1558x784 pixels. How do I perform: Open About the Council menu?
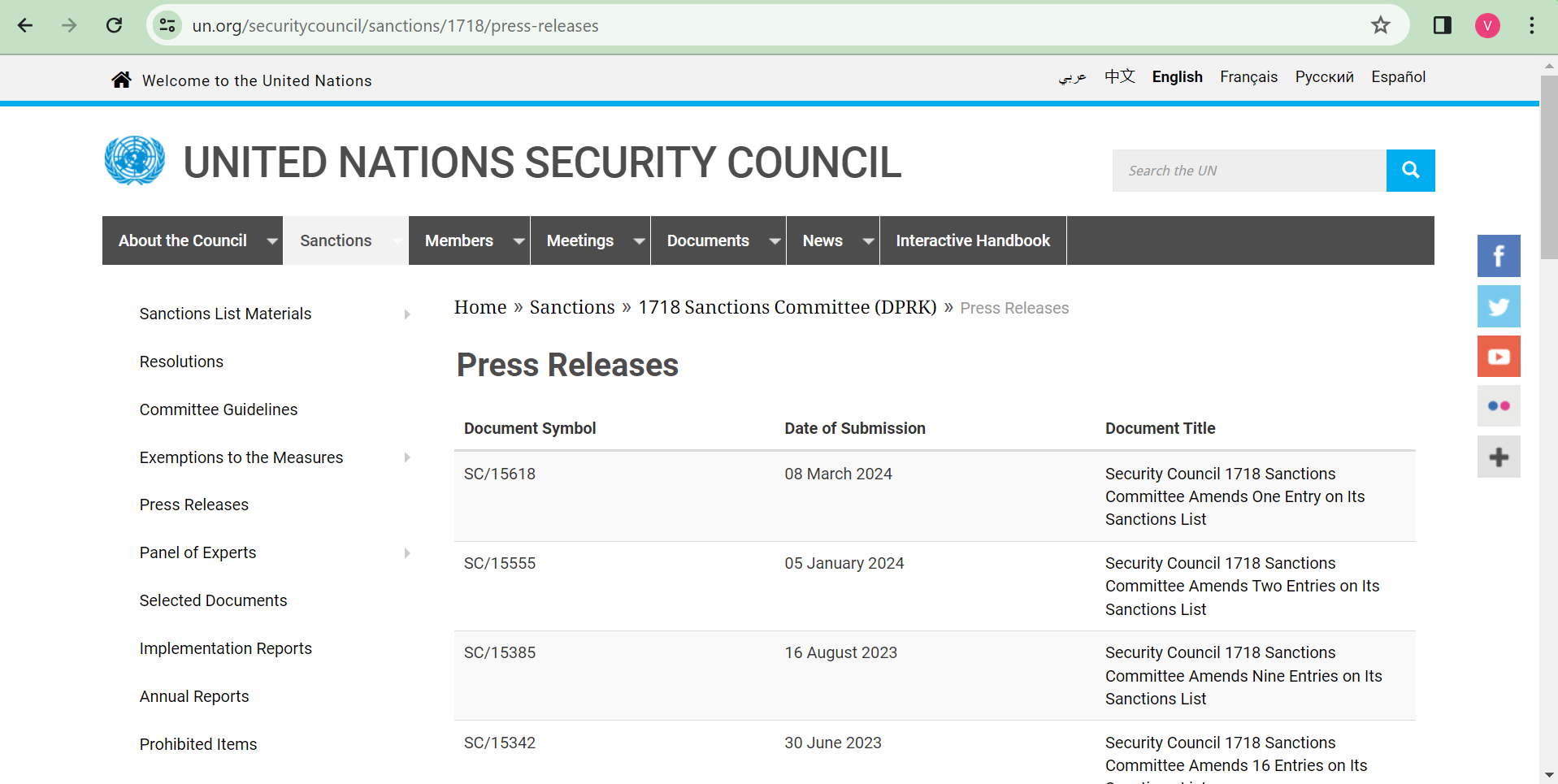tap(183, 240)
